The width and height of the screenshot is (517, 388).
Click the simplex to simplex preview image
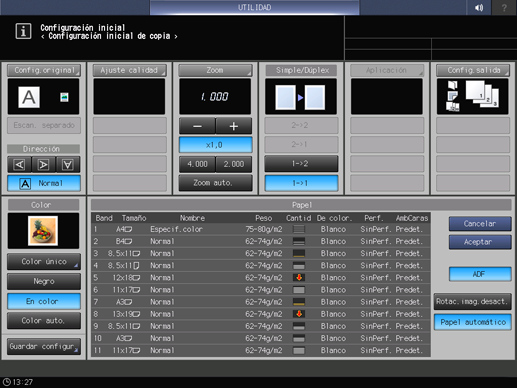300,97
